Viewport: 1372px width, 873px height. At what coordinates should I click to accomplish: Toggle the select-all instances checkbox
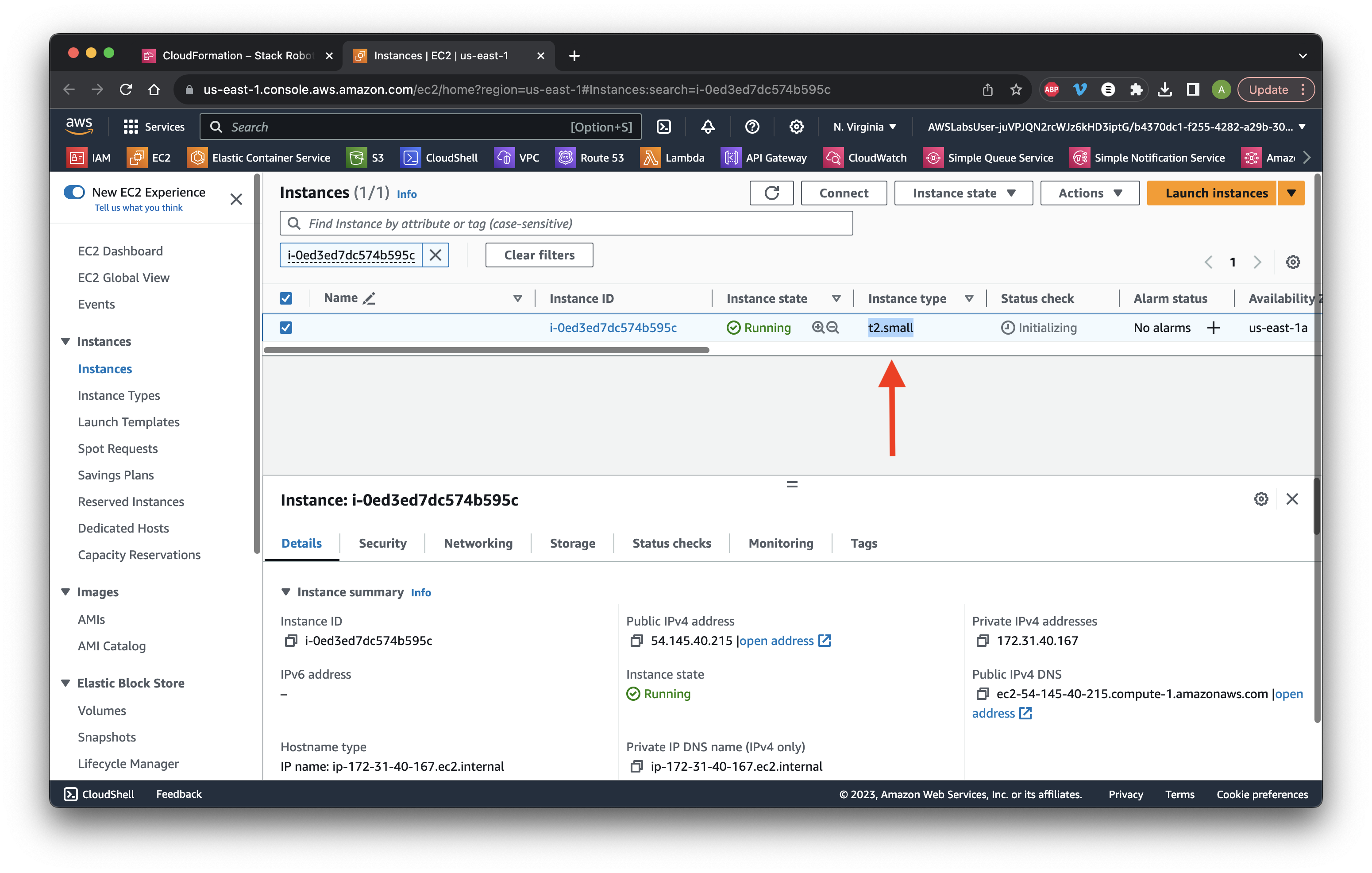[286, 298]
